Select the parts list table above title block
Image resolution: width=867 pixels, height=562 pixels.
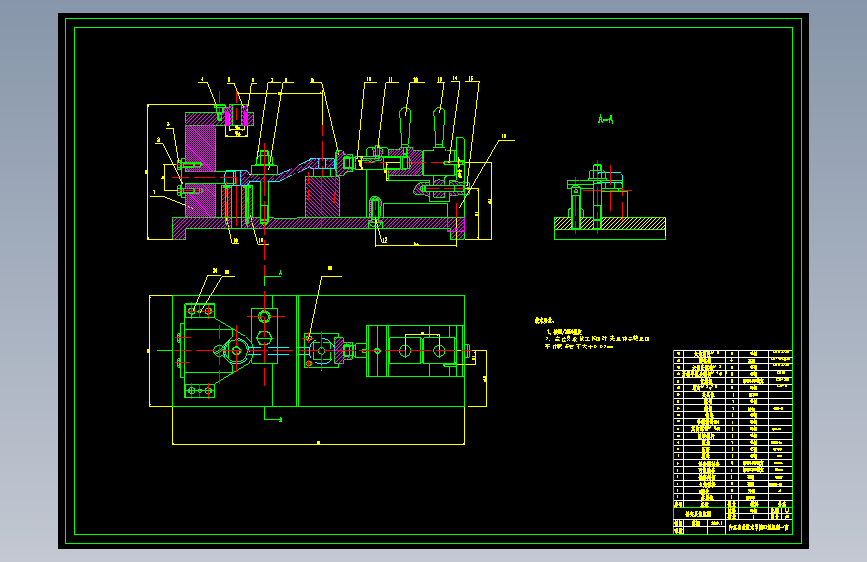733,429
